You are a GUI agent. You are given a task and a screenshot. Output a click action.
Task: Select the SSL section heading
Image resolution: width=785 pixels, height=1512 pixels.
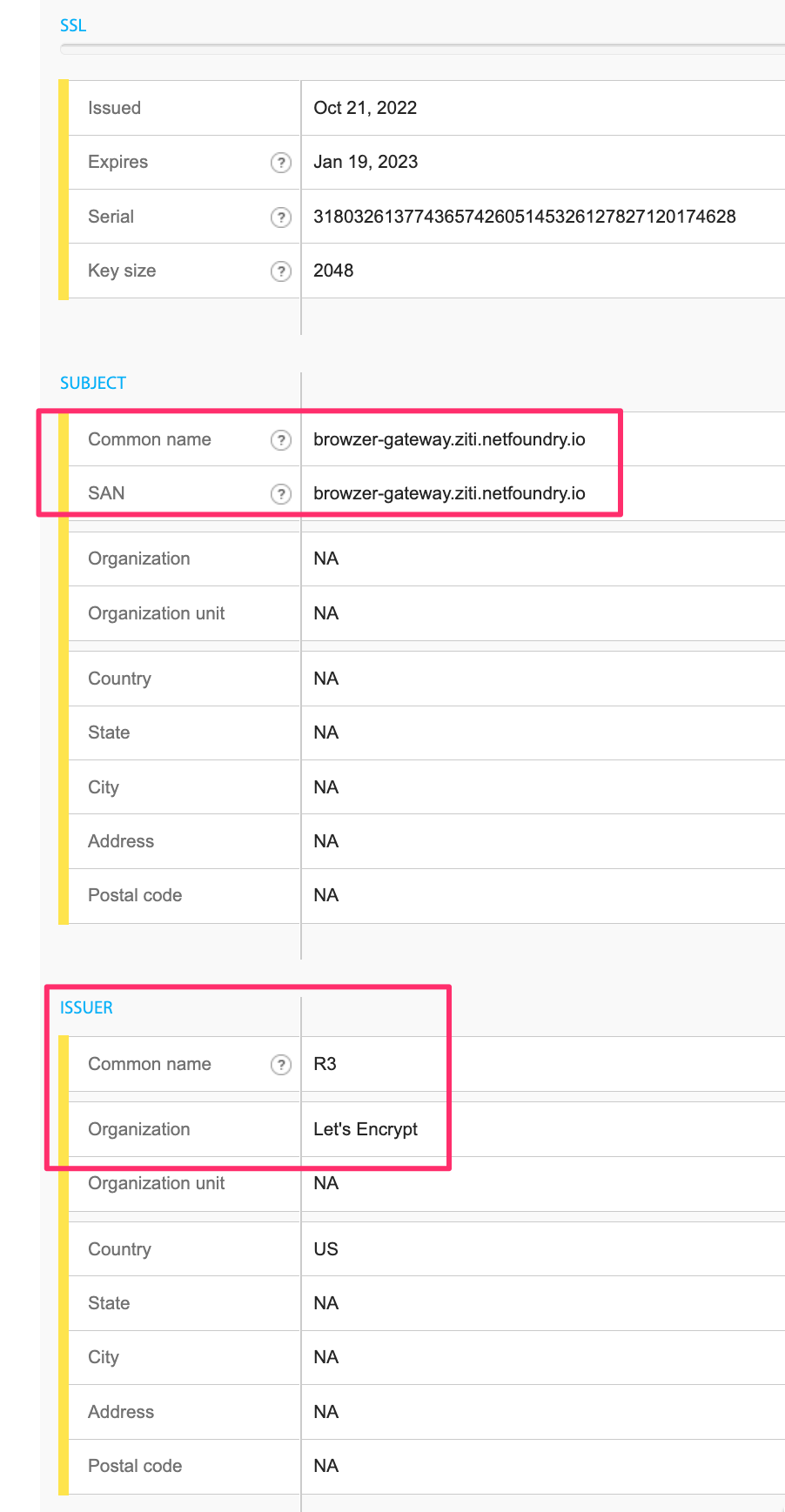point(73,26)
